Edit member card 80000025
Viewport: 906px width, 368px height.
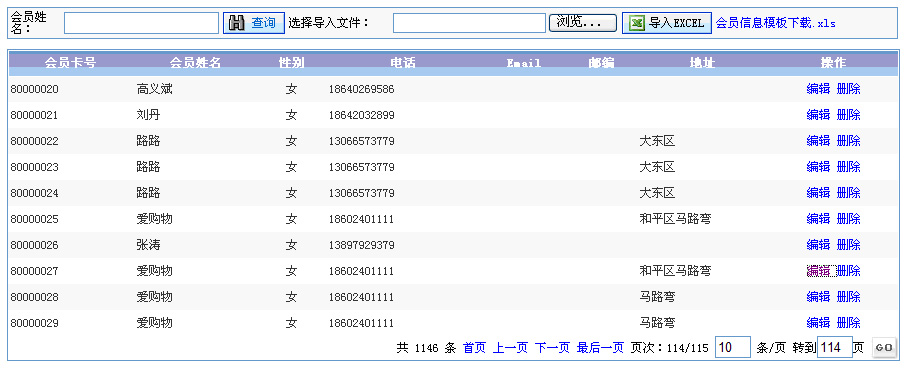tap(818, 219)
